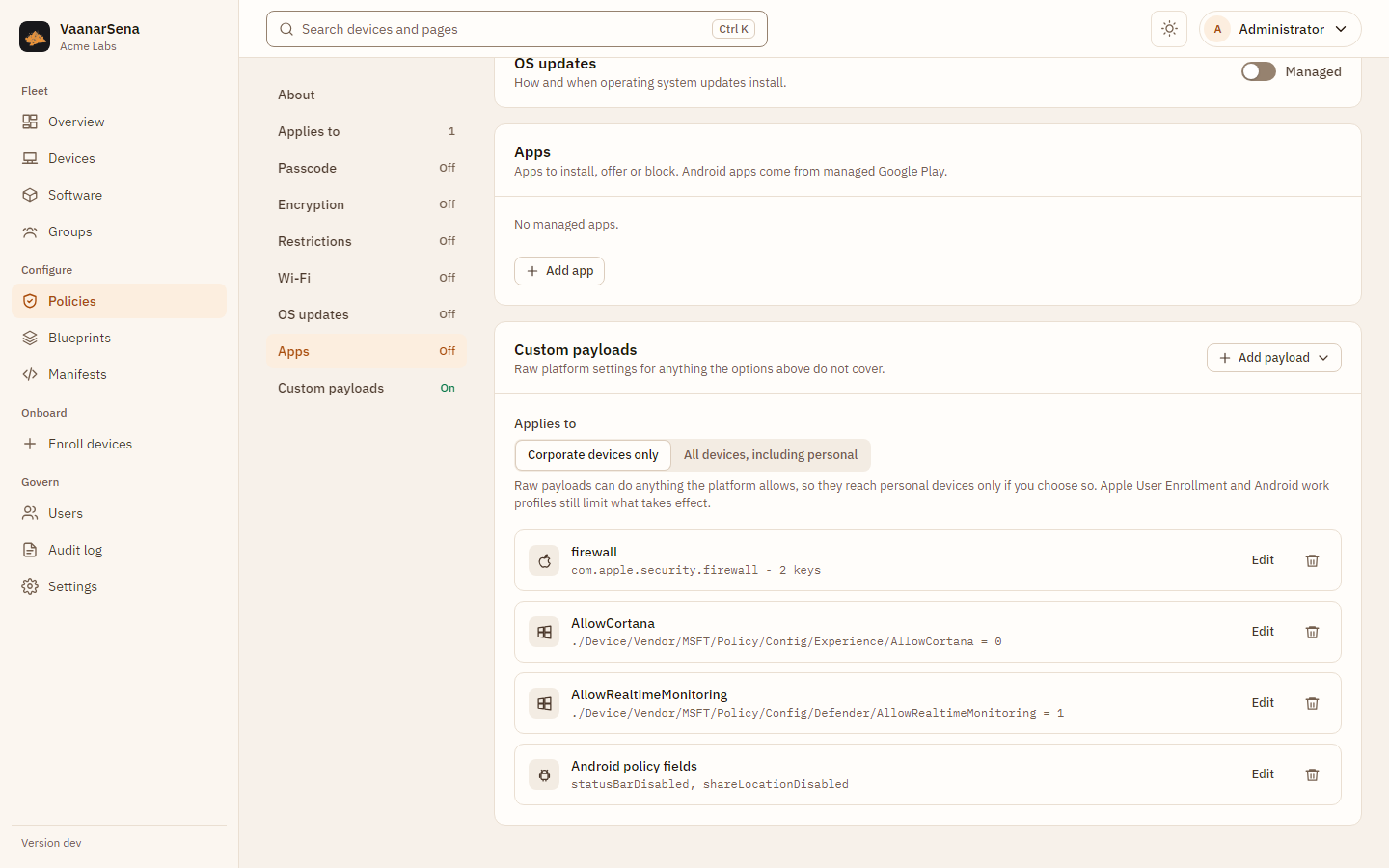Jump to the Custom payloads section
1389x868 pixels.
click(367, 388)
